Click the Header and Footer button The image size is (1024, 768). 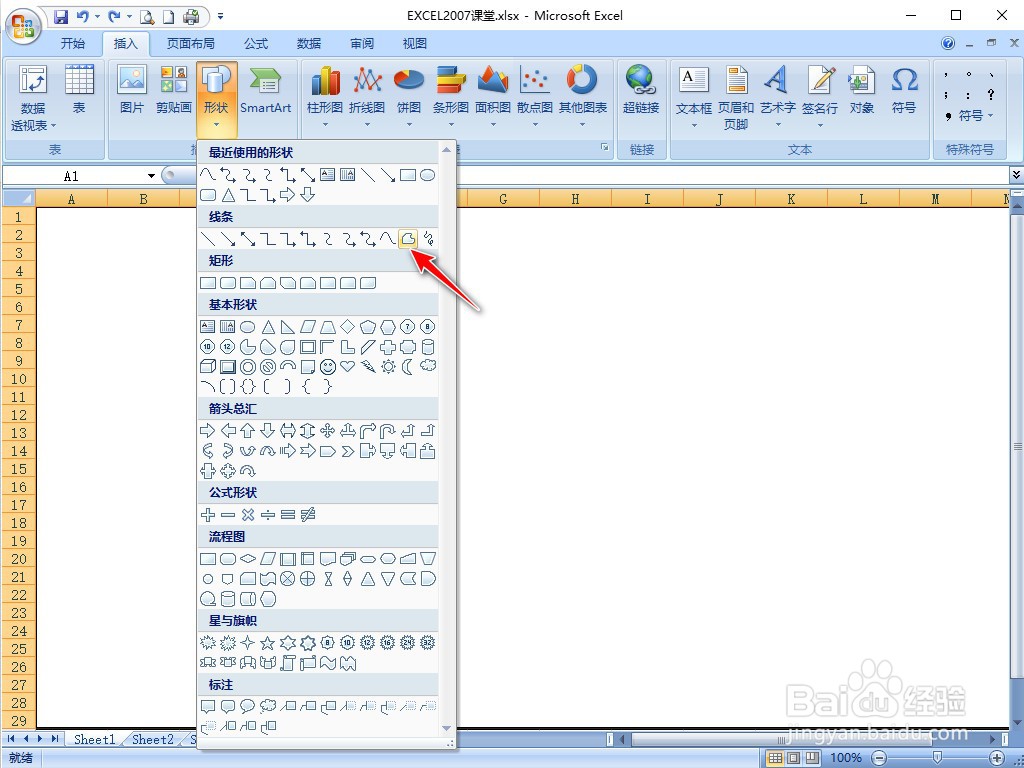(x=736, y=97)
